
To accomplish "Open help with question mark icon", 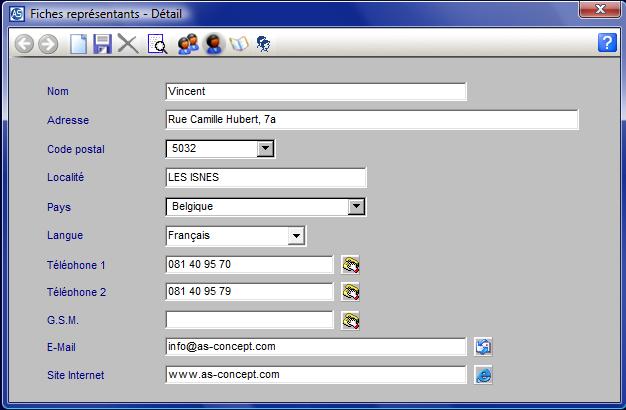I will [x=607, y=43].
